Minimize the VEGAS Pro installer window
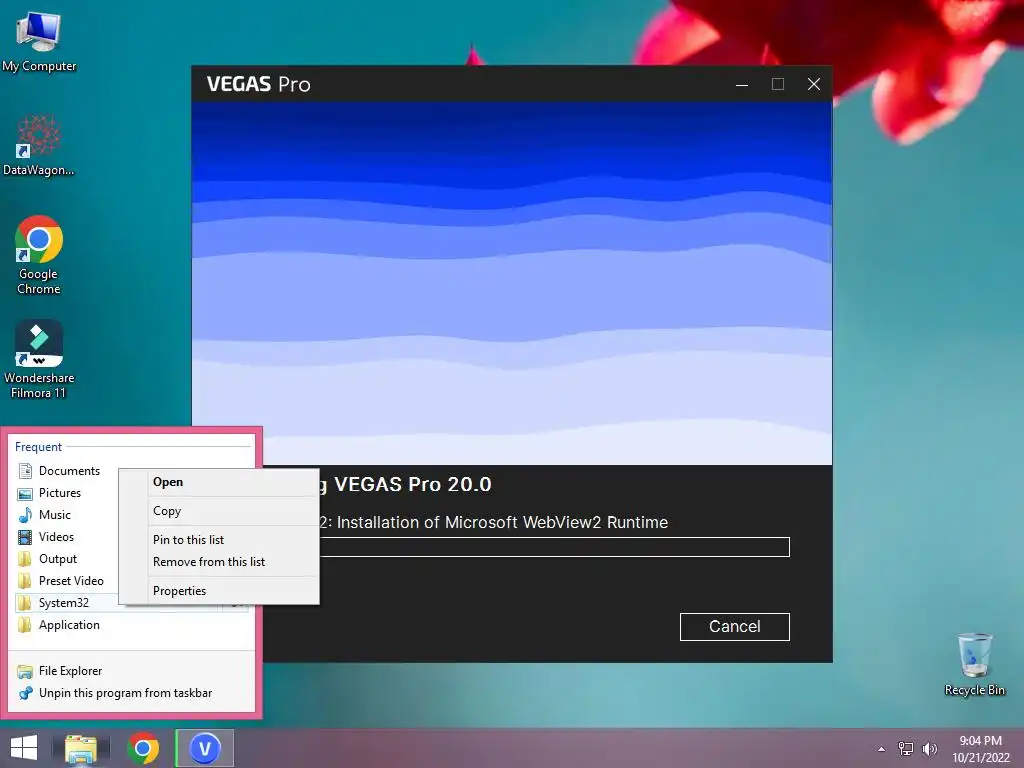Image resolution: width=1024 pixels, height=768 pixels. [742, 84]
